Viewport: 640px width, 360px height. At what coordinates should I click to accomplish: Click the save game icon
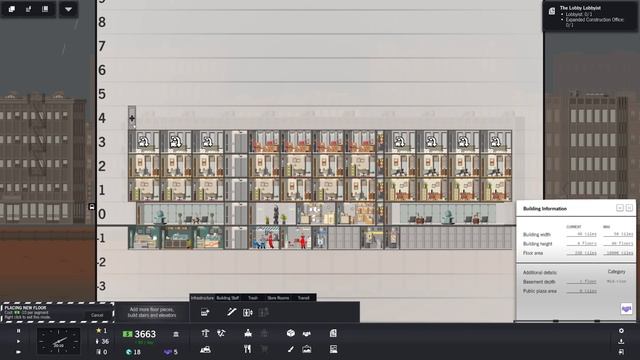pos(621,351)
